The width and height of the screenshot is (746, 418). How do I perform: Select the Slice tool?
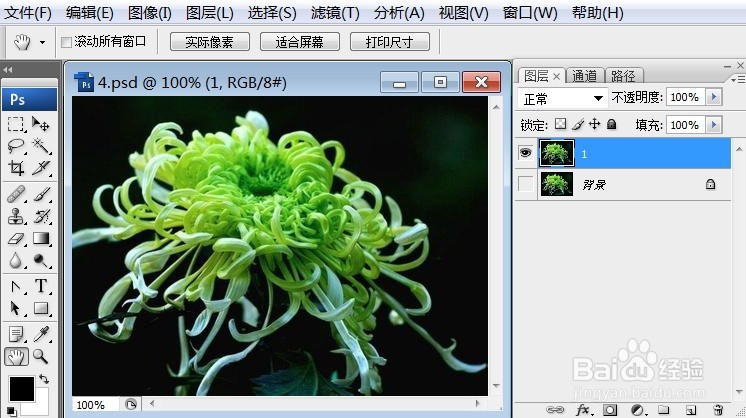click(x=41, y=167)
